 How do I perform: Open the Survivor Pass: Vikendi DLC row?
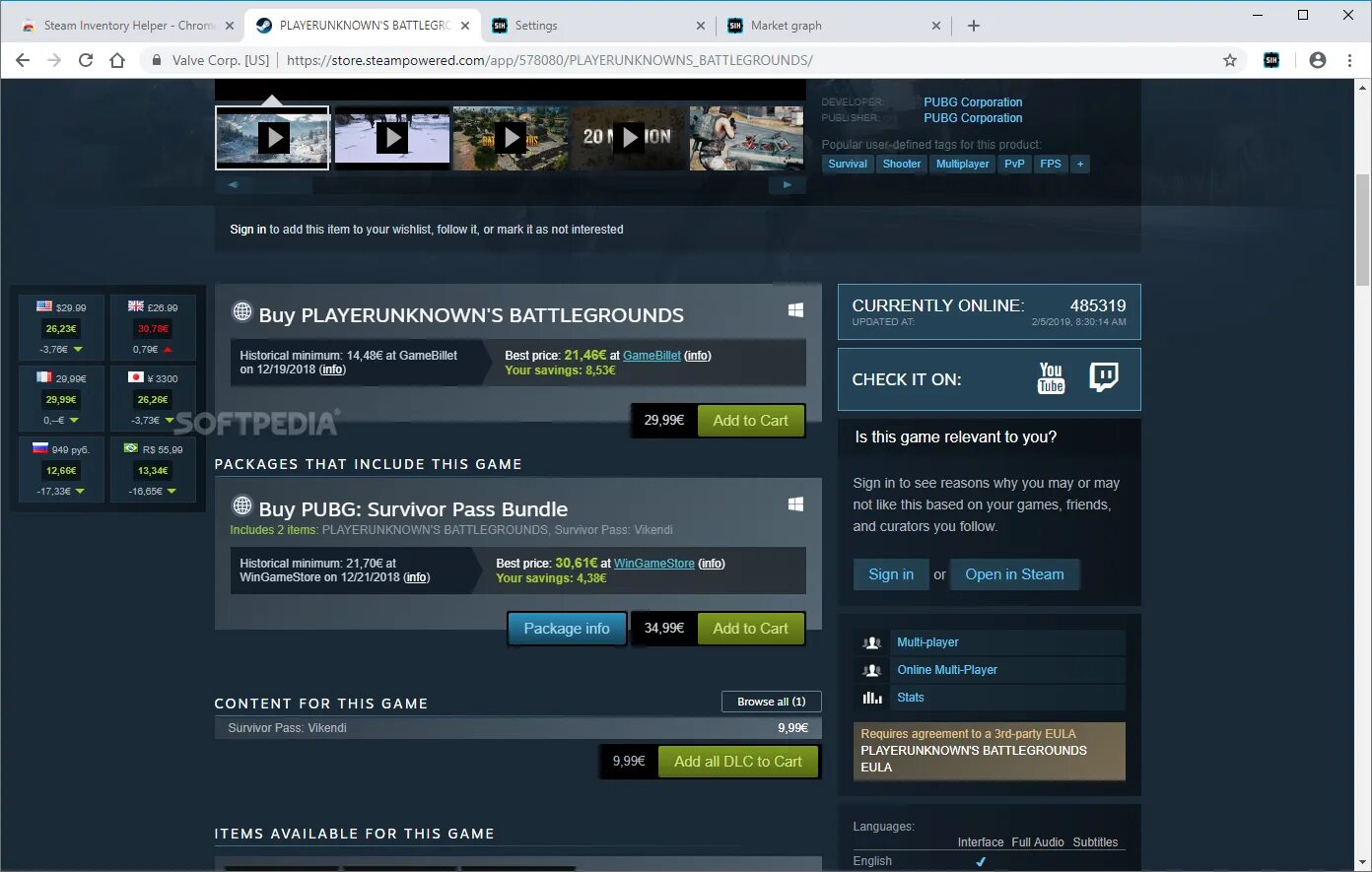[x=518, y=728]
